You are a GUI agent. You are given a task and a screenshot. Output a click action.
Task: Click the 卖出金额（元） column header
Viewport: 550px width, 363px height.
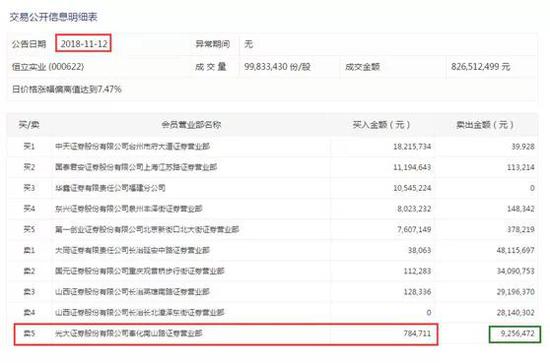point(485,125)
